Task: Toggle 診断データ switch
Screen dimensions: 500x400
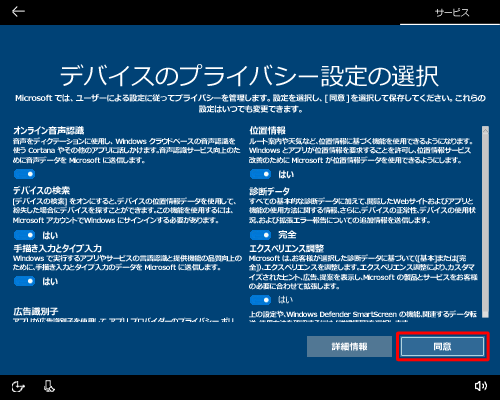Action: [x=260, y=235]
